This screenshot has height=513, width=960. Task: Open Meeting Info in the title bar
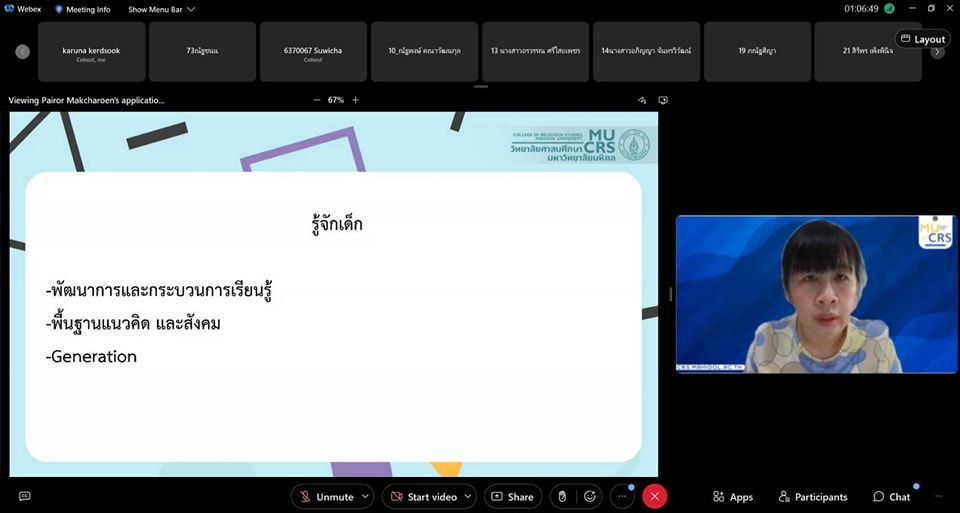point(82,9)
